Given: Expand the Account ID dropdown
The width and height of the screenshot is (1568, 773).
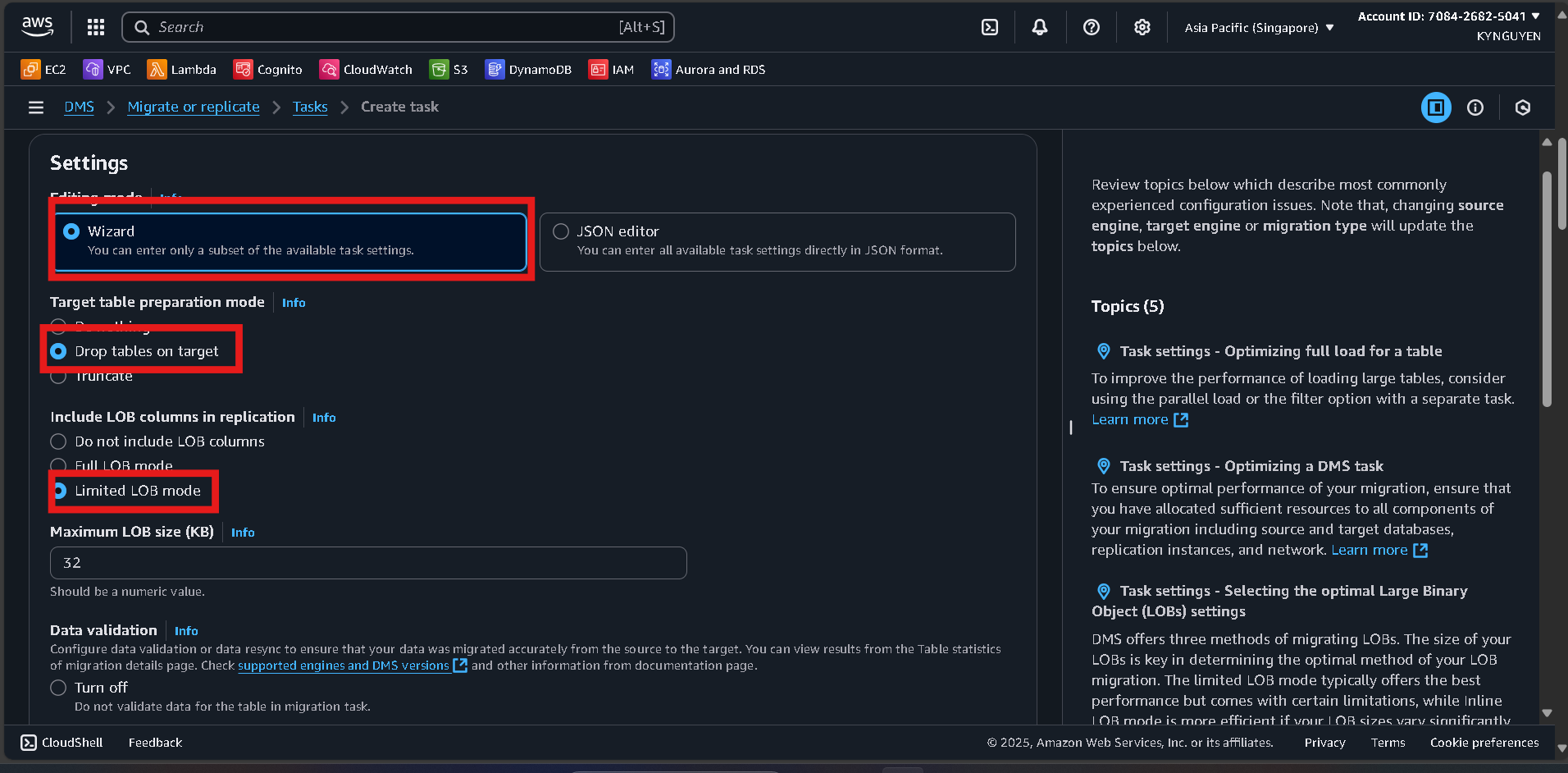Looking at the screenshot, I should tap(1449, 16).
